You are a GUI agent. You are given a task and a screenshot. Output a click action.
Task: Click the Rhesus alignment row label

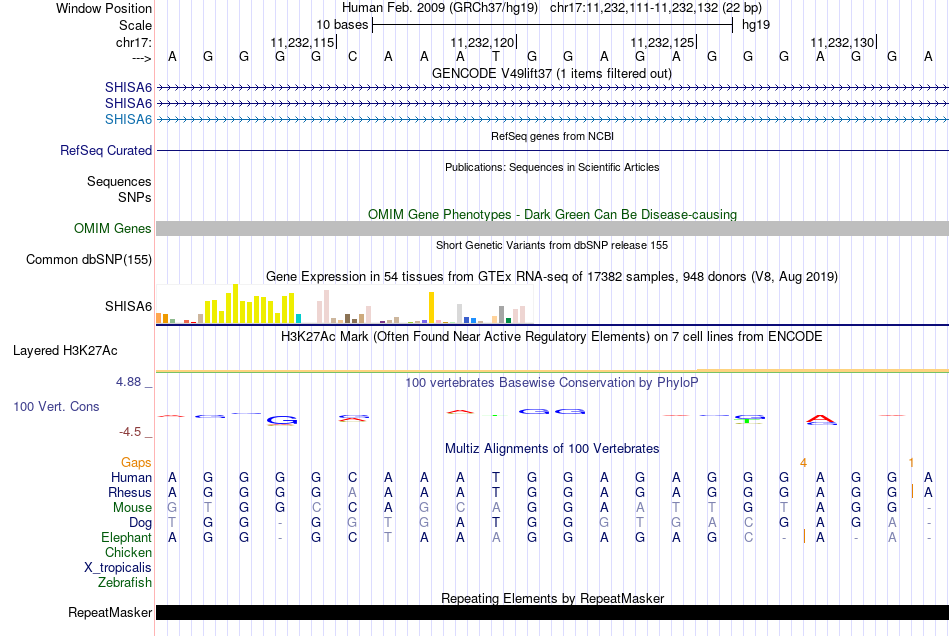point(130,493)
